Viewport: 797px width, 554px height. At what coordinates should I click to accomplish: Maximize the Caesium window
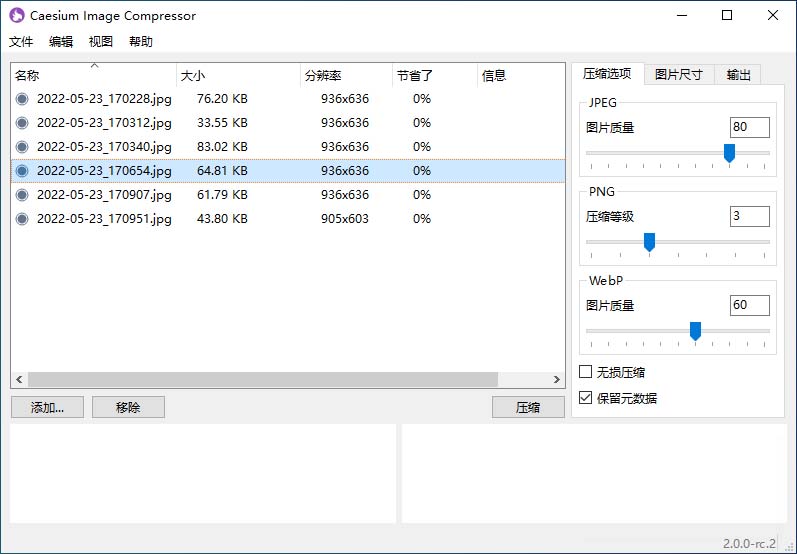tap(727, 15)
